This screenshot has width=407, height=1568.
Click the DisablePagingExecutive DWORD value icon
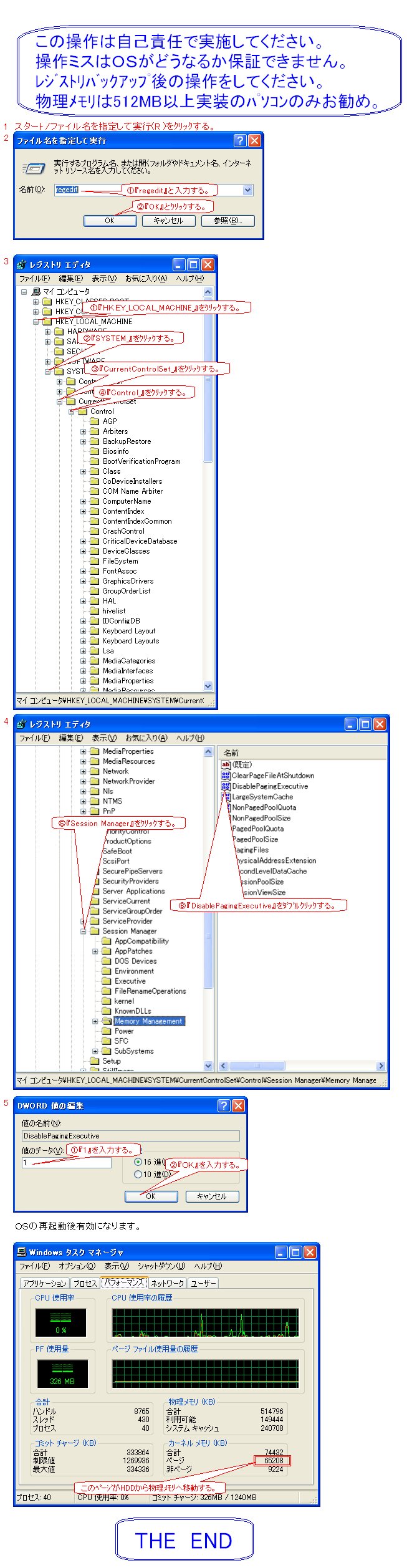point(226,786)
